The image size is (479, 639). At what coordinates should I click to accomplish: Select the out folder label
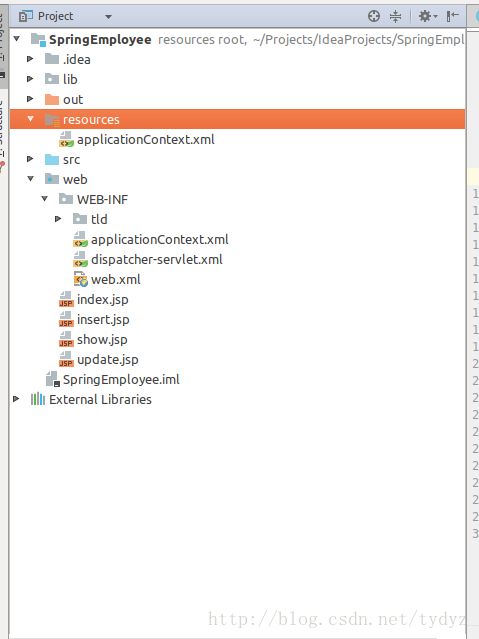73,99
